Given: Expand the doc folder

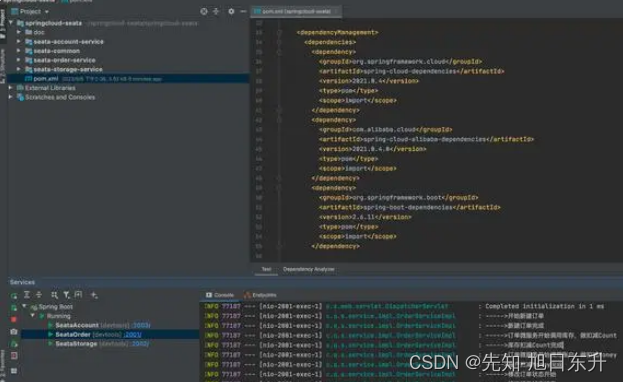Looking at the screenshot, I should coord(19,32).
